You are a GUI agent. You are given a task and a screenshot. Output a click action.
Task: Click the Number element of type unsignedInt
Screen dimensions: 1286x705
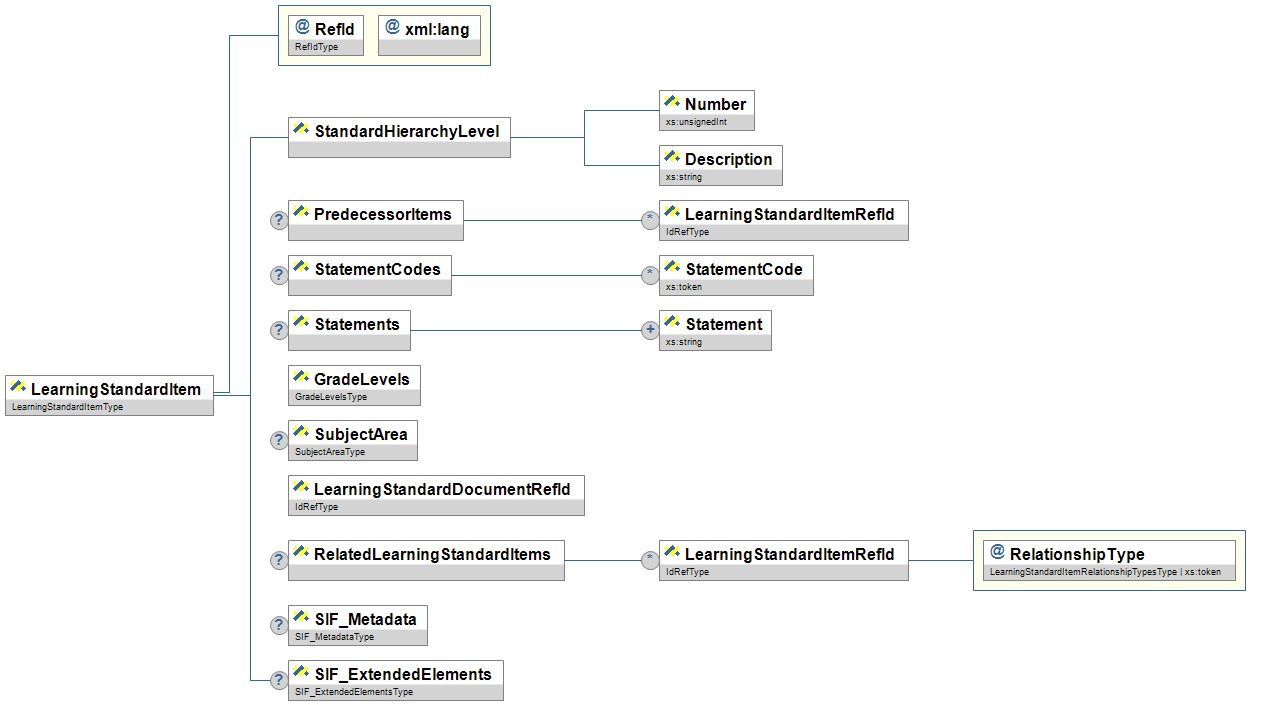[x=707, y=110]
